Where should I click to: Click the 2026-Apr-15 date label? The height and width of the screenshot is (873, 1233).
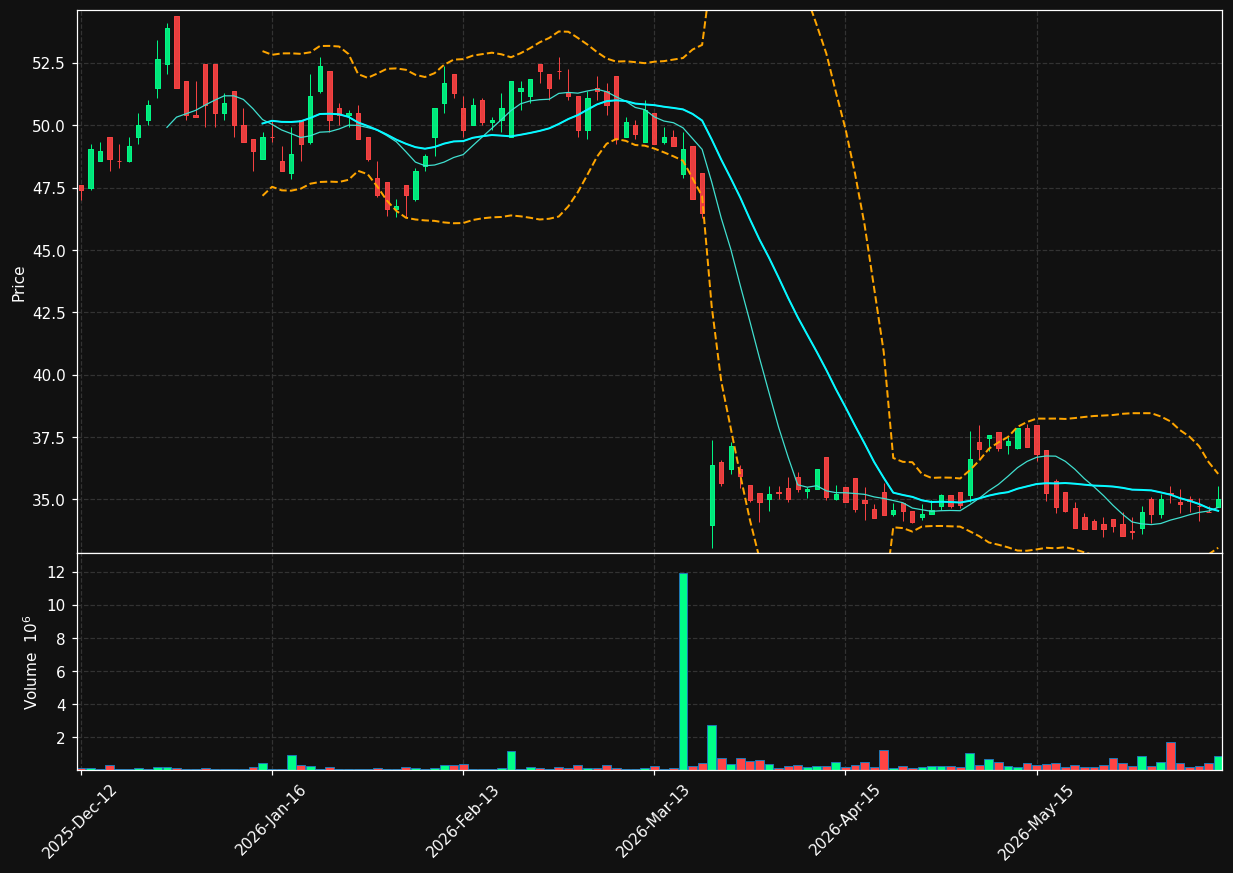pyautogui.click(x=845, y=820)
